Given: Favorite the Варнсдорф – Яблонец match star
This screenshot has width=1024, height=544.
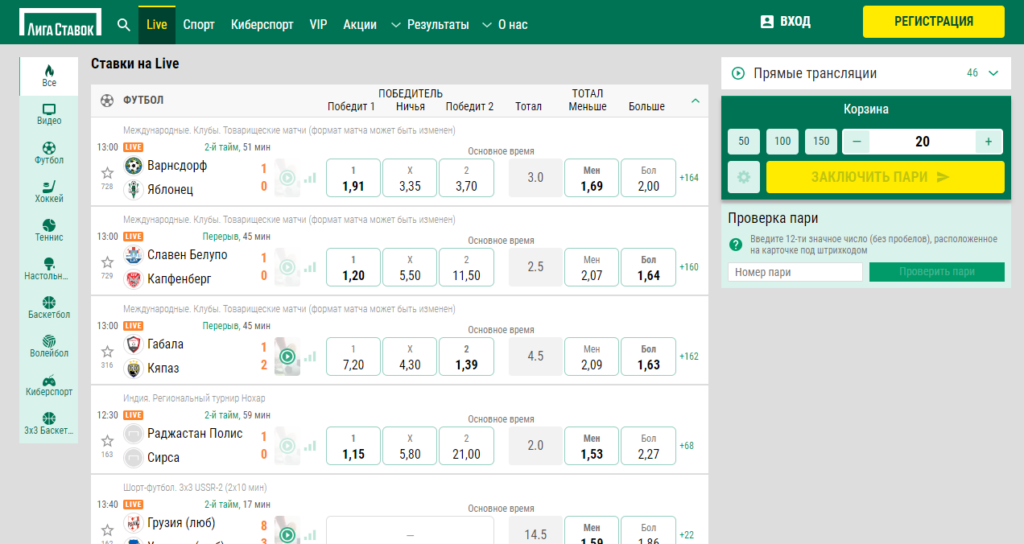Looking at the screenshot, I should tap(107, 173).
